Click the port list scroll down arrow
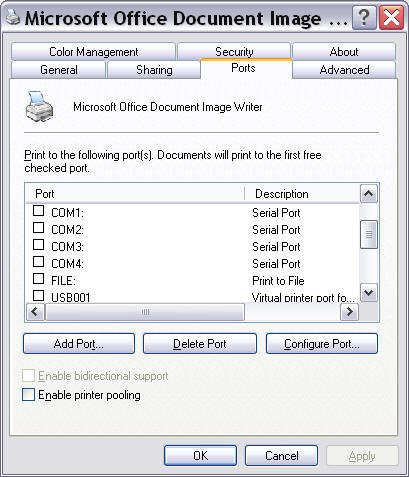 tap(368, 293)
